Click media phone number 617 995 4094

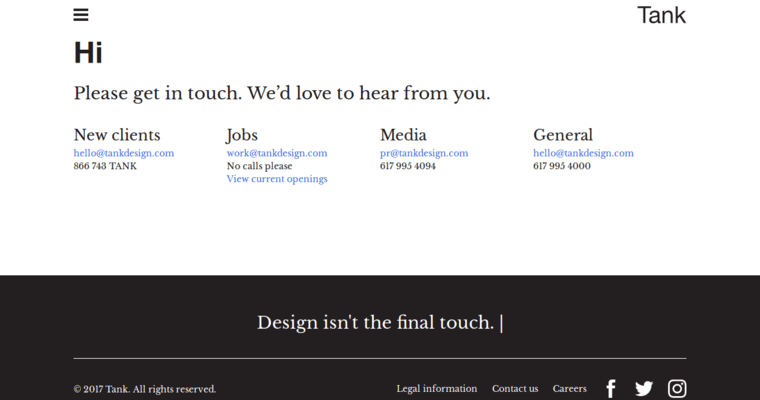coord(408,166)
